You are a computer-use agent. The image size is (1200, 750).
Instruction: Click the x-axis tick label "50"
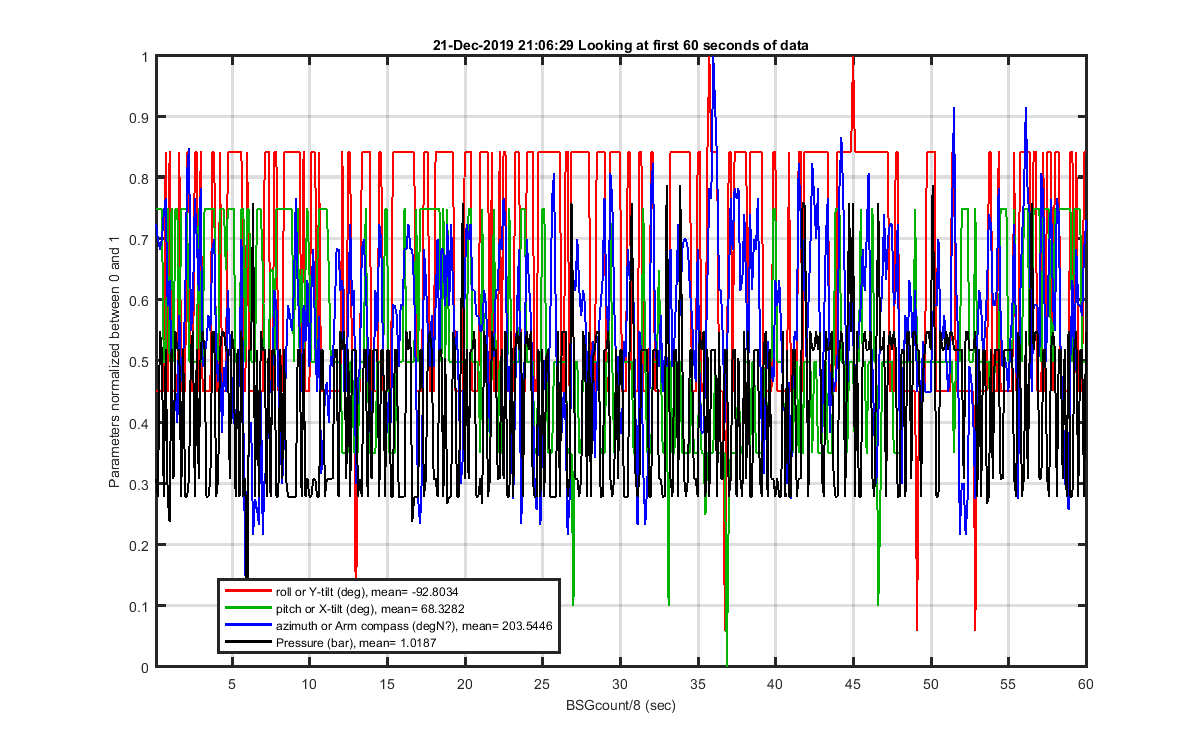tap(930, 684)
